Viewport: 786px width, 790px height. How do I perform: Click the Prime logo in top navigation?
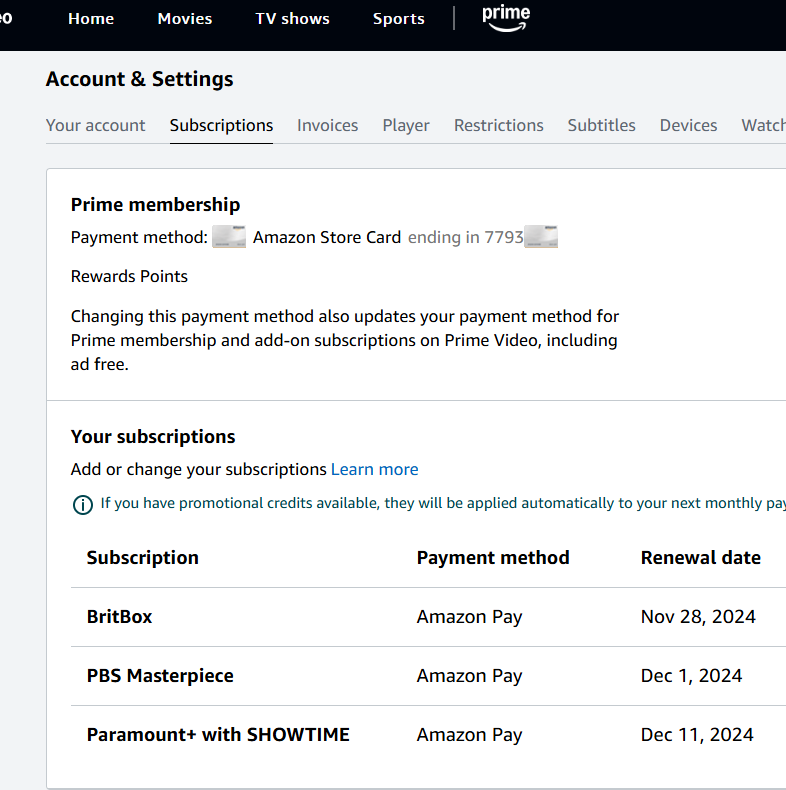tap(505, 18)
